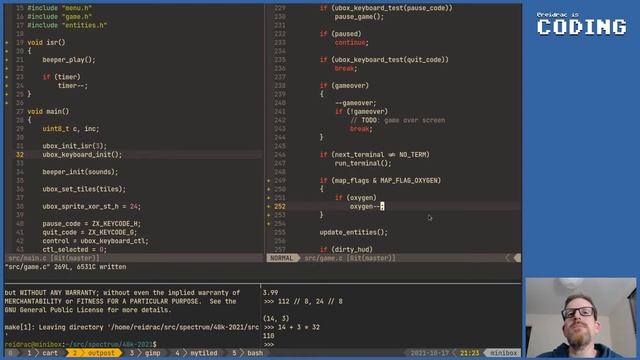Click the pause_game(); call
The height and width of the screenshot is (360, 640).
click(359, 17)
